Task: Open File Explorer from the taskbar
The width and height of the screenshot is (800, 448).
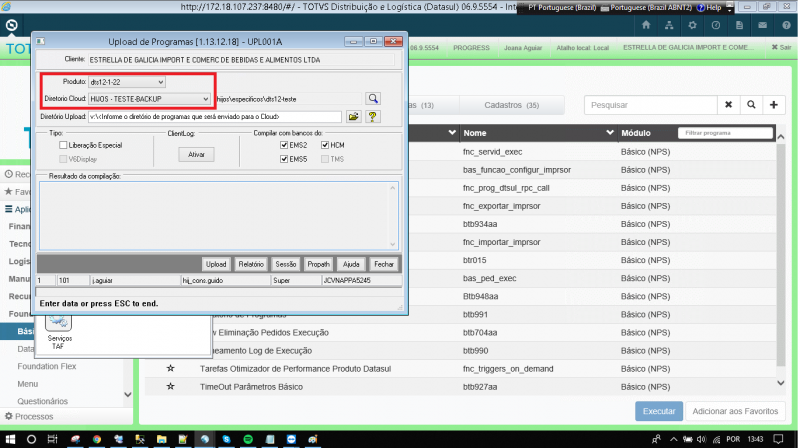Action: (162, 439)
